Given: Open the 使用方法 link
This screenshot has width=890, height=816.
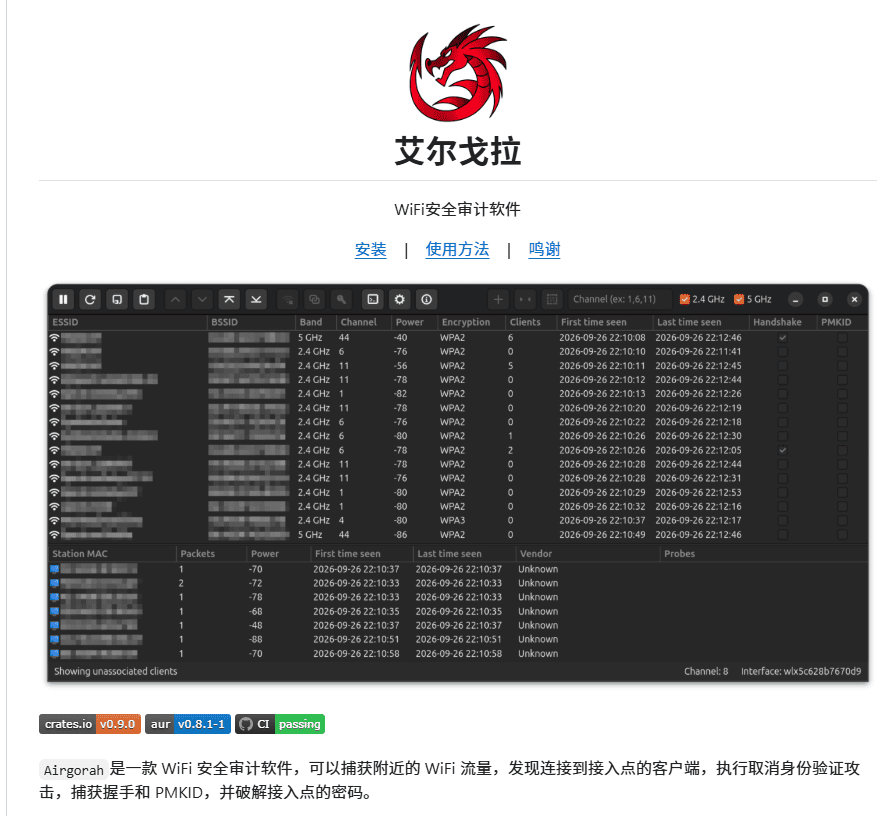Looking at the screenshot, I should click(457, 250).
